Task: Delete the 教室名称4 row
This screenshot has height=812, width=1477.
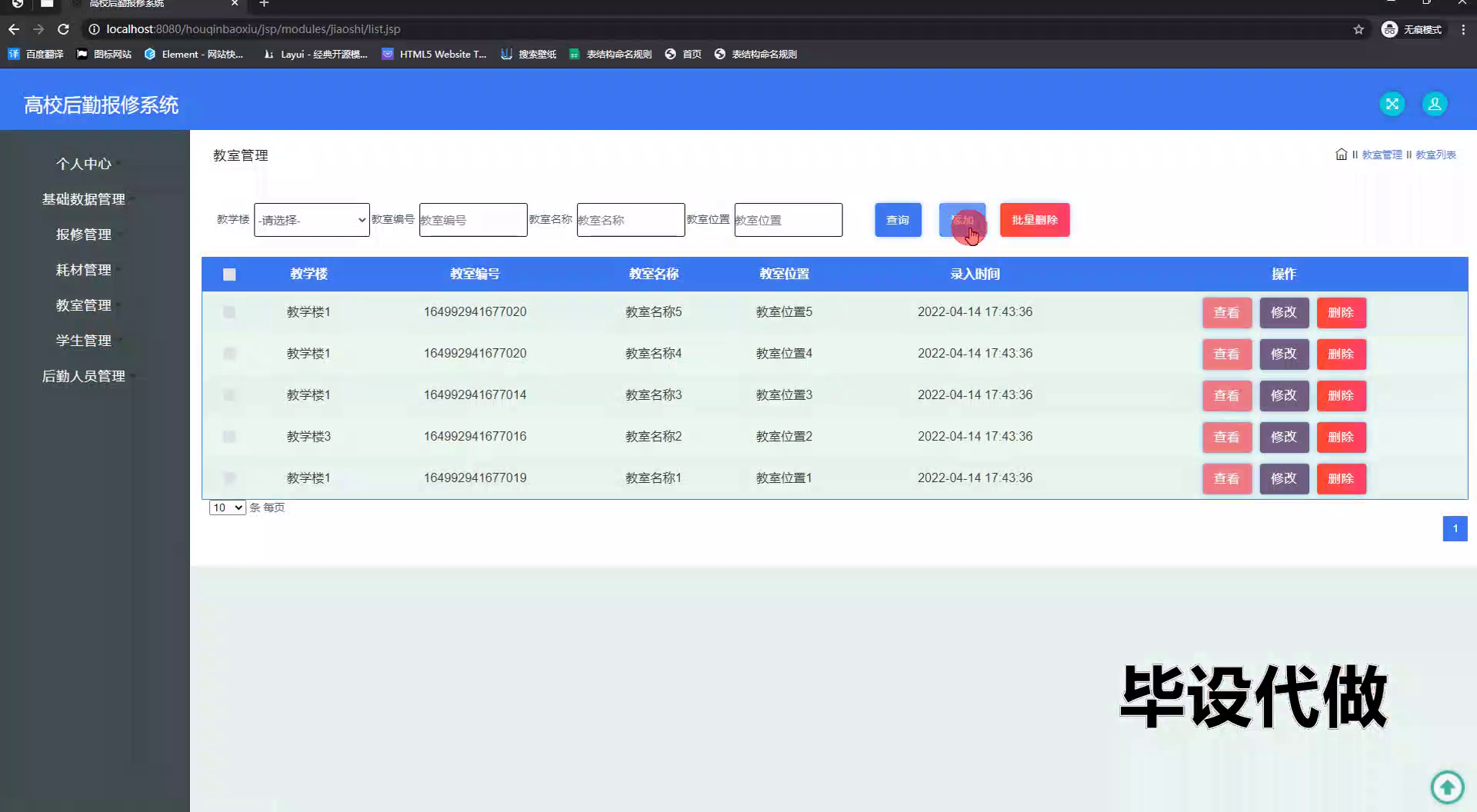Action: 1341,354
